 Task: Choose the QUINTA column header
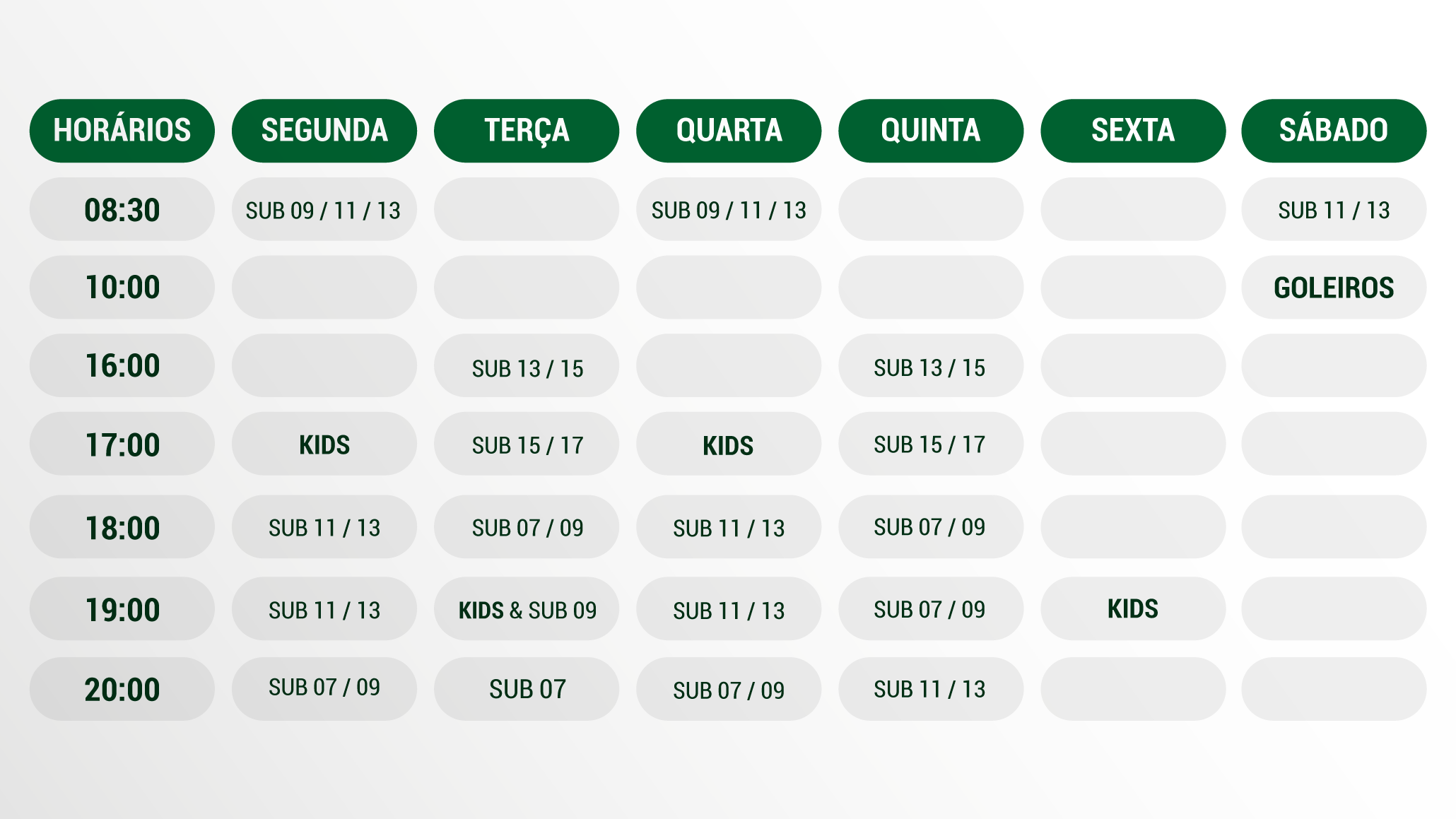930,131
